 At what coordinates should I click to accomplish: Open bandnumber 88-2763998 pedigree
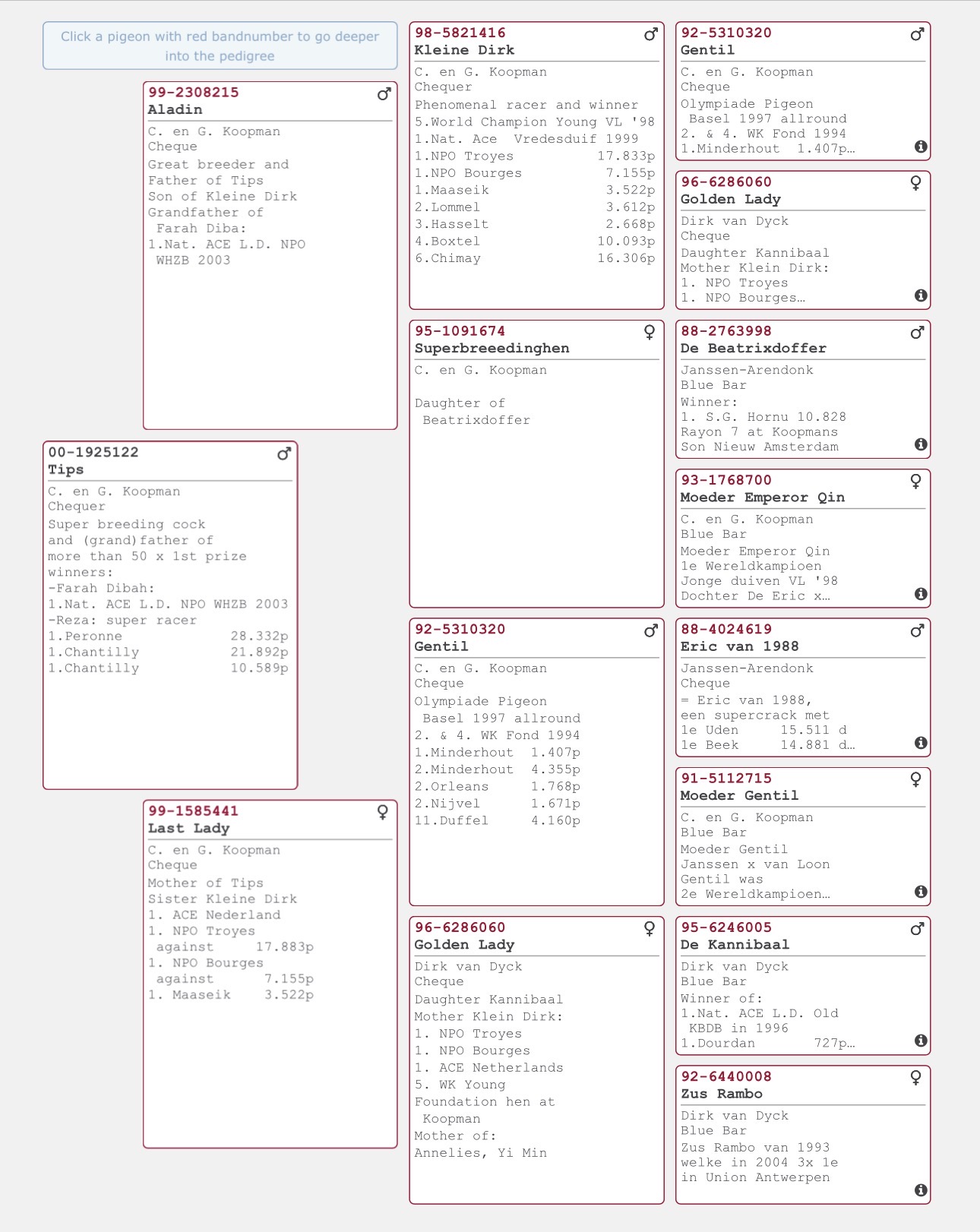[726, 331]
